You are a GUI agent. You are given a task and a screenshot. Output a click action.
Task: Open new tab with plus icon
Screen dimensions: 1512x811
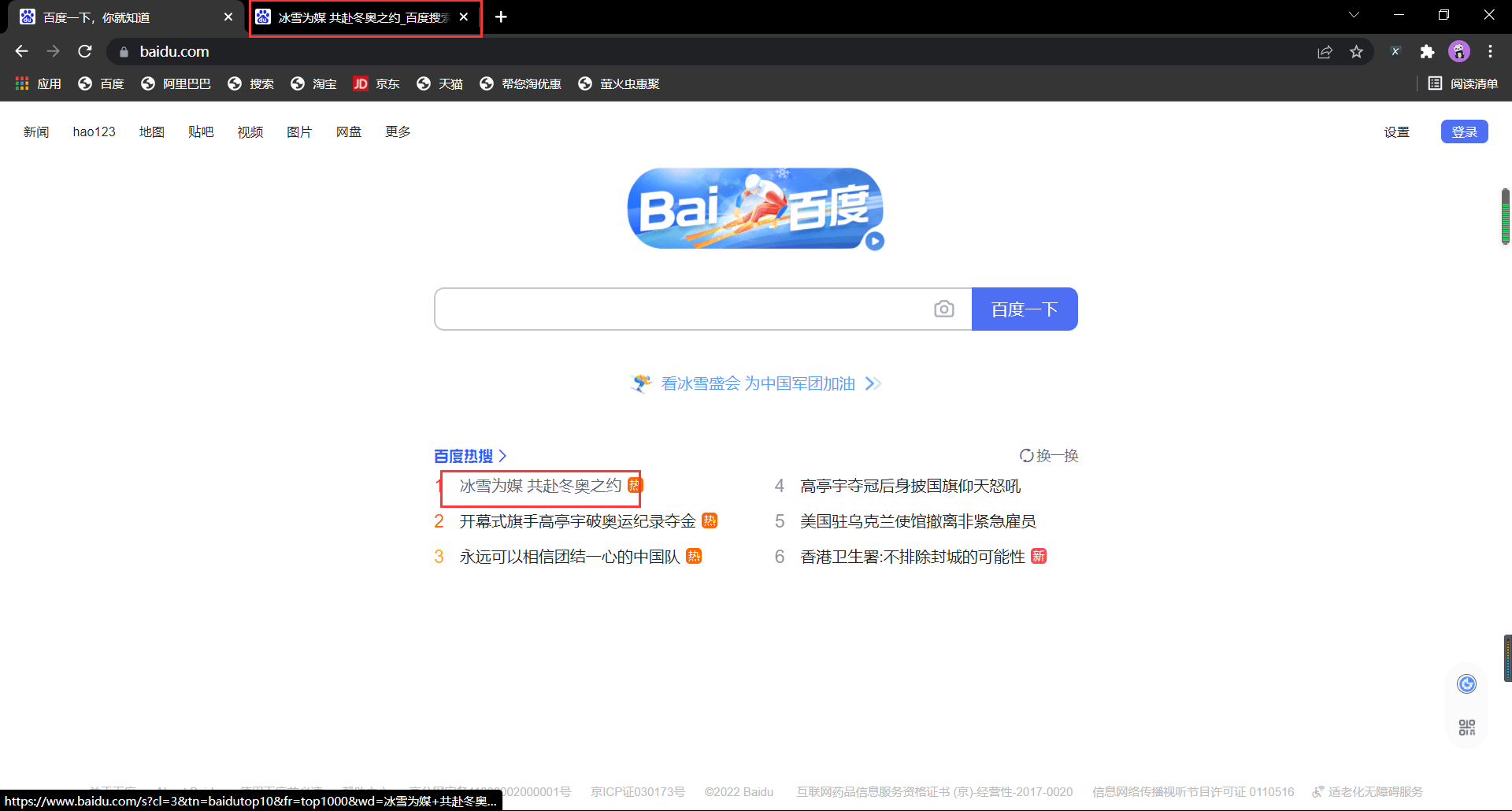[x=501, y=17]
